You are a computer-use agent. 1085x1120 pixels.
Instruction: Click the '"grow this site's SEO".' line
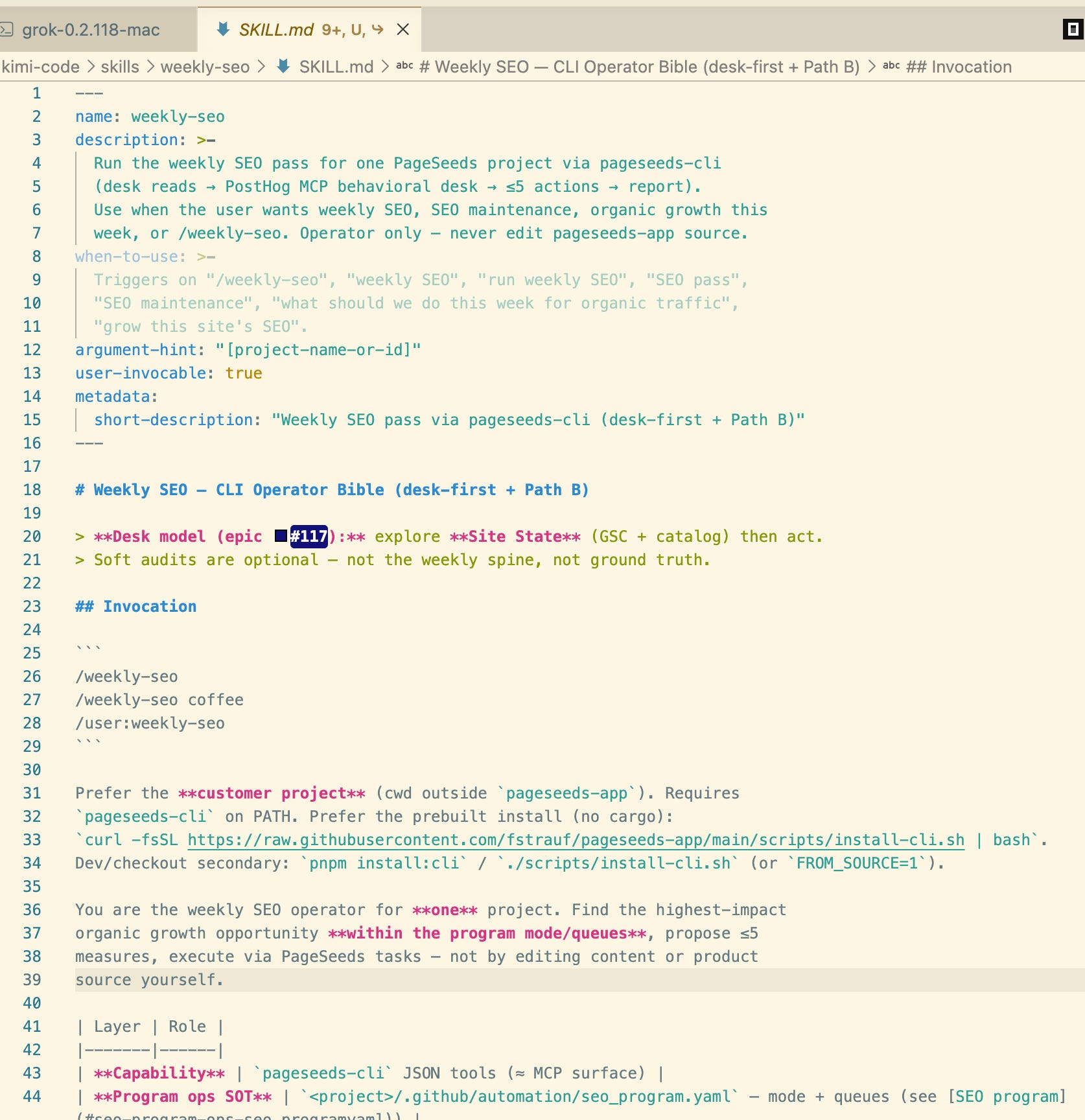tap(200, 327)
